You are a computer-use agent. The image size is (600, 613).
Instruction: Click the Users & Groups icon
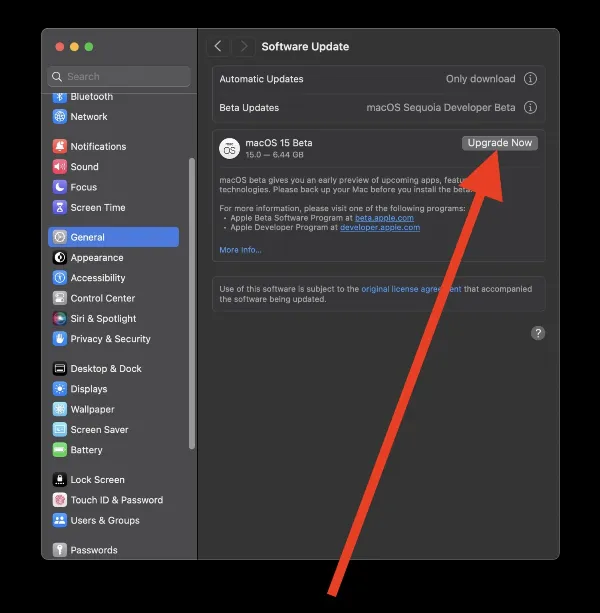(60, 520)
